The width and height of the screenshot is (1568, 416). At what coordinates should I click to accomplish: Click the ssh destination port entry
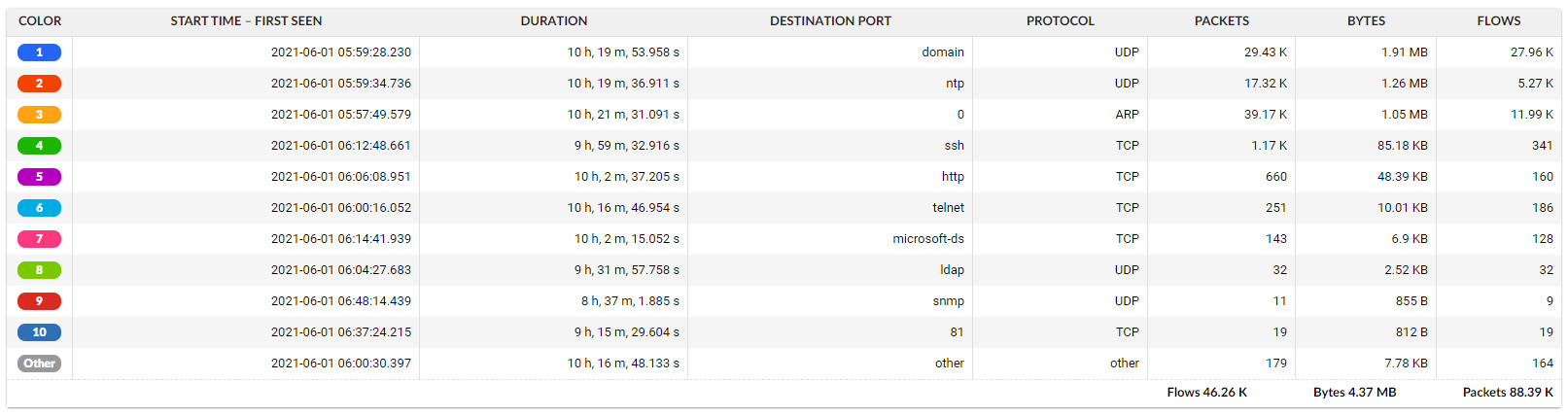pyautogui.click(x=954, y=146)
